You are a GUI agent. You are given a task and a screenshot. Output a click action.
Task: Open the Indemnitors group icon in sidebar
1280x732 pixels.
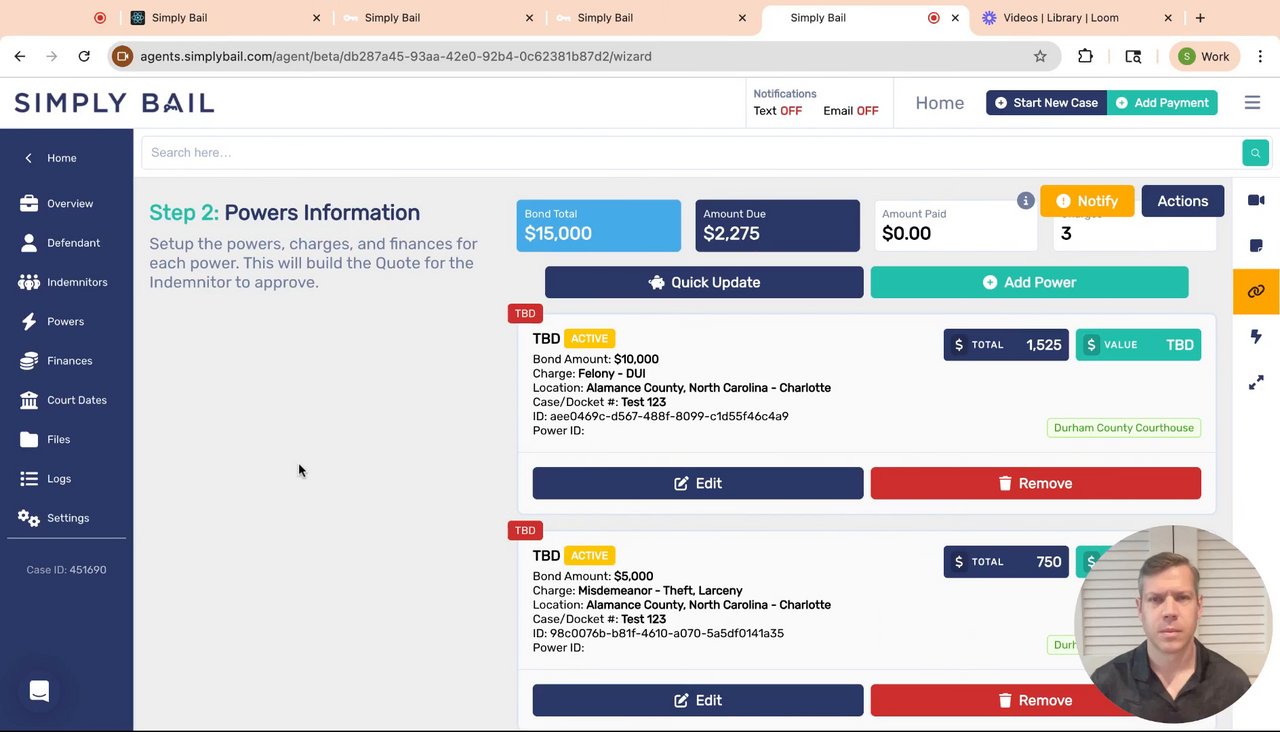coord(29,282)
